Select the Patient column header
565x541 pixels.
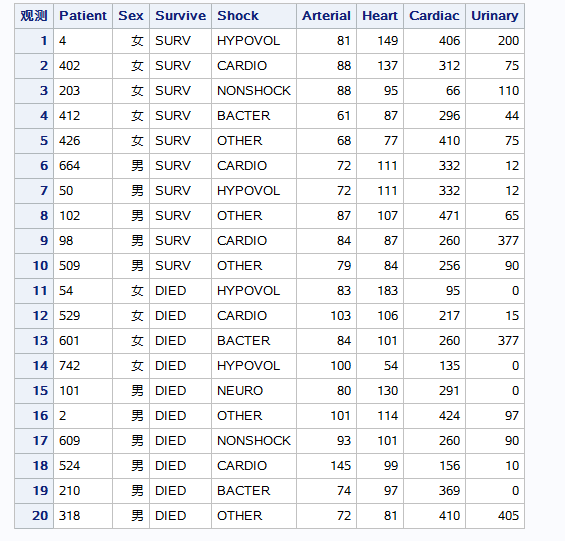pos(83,16)
